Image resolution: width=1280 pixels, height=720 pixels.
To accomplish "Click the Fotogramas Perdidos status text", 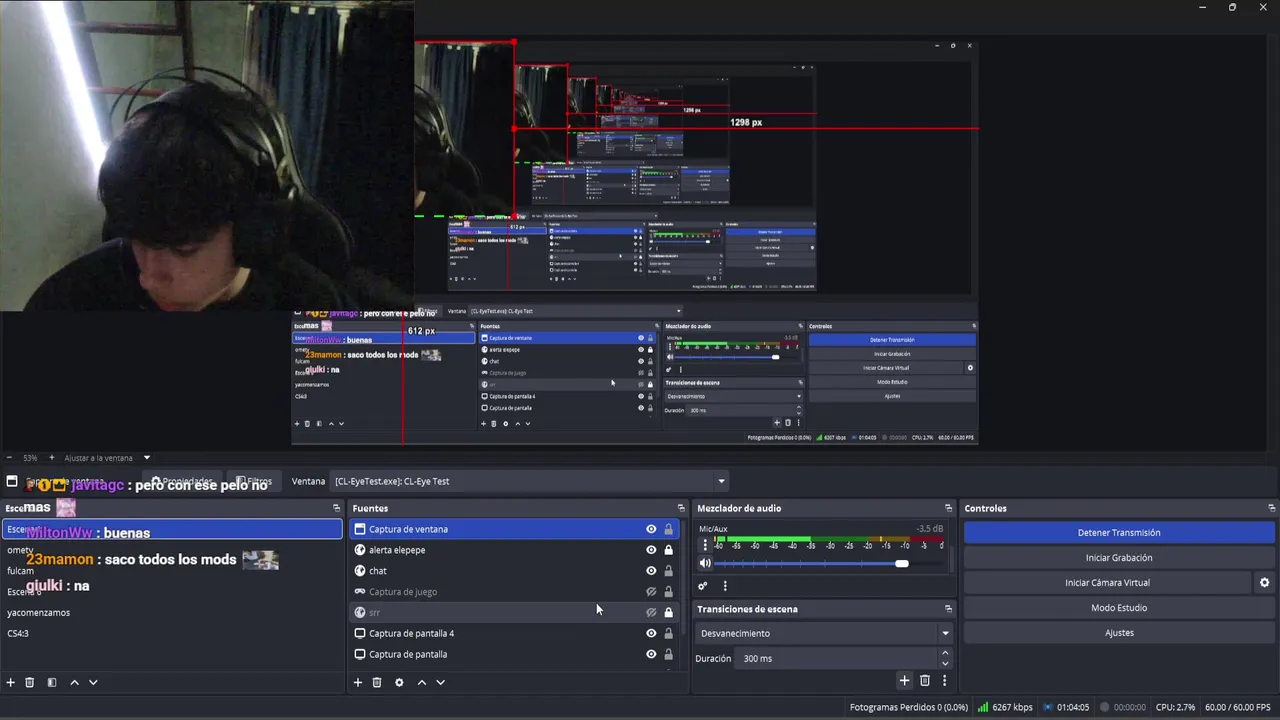I will point(908,707).
